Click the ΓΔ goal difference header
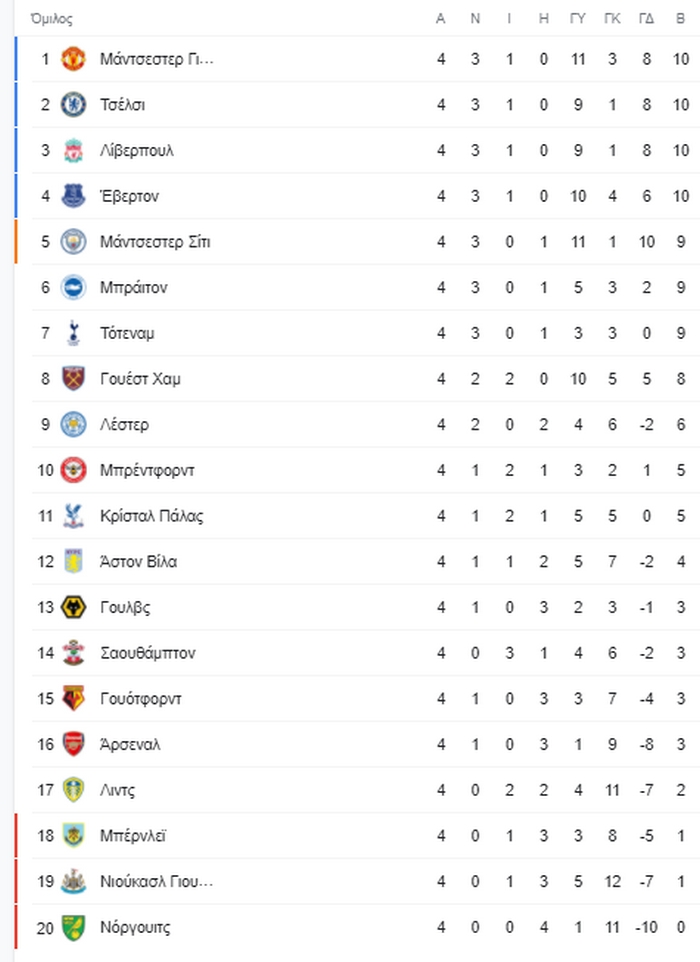 tap(646, 19)
